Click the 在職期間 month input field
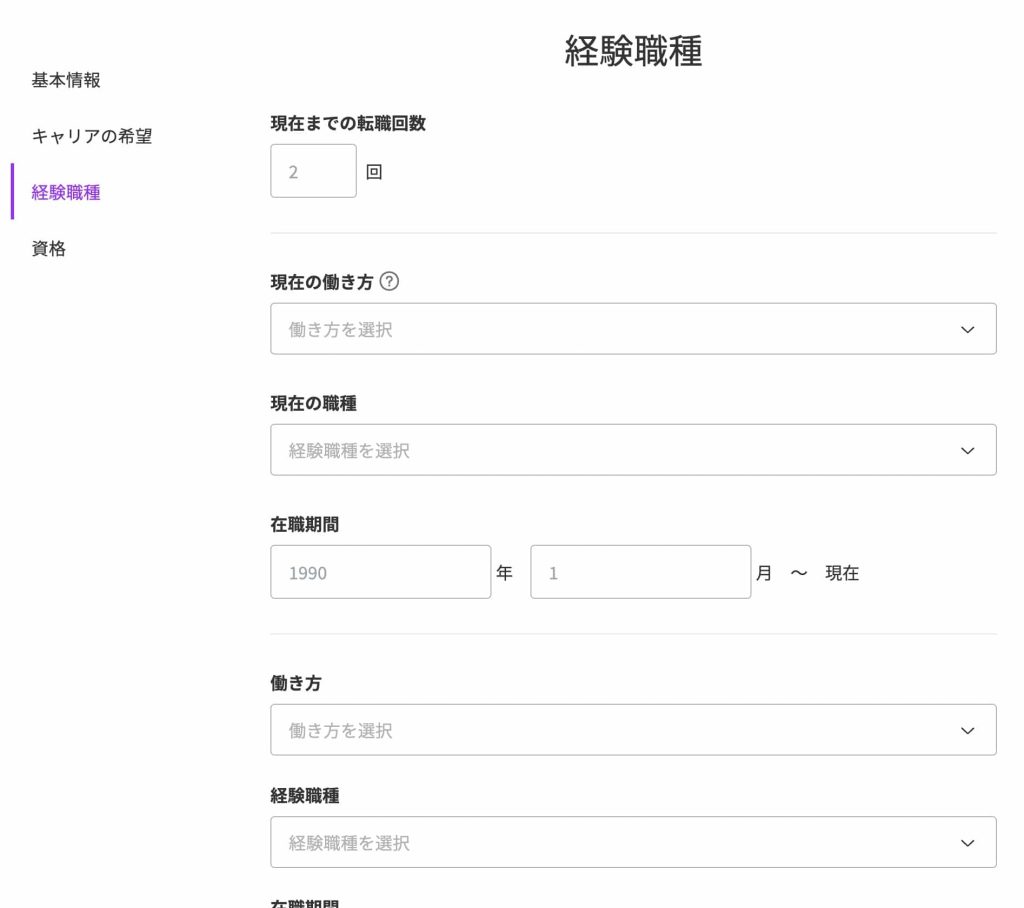The image size is (1024, 908). point(640,572)
